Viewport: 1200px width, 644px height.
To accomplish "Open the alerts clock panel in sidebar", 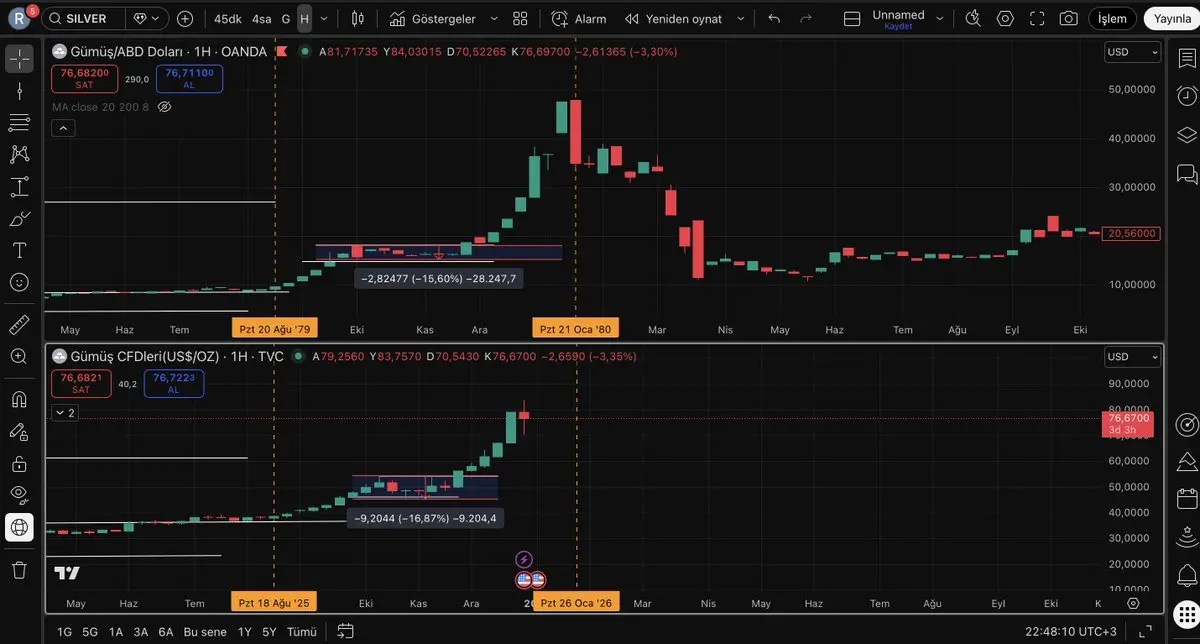I will [x=1187, y=96].
